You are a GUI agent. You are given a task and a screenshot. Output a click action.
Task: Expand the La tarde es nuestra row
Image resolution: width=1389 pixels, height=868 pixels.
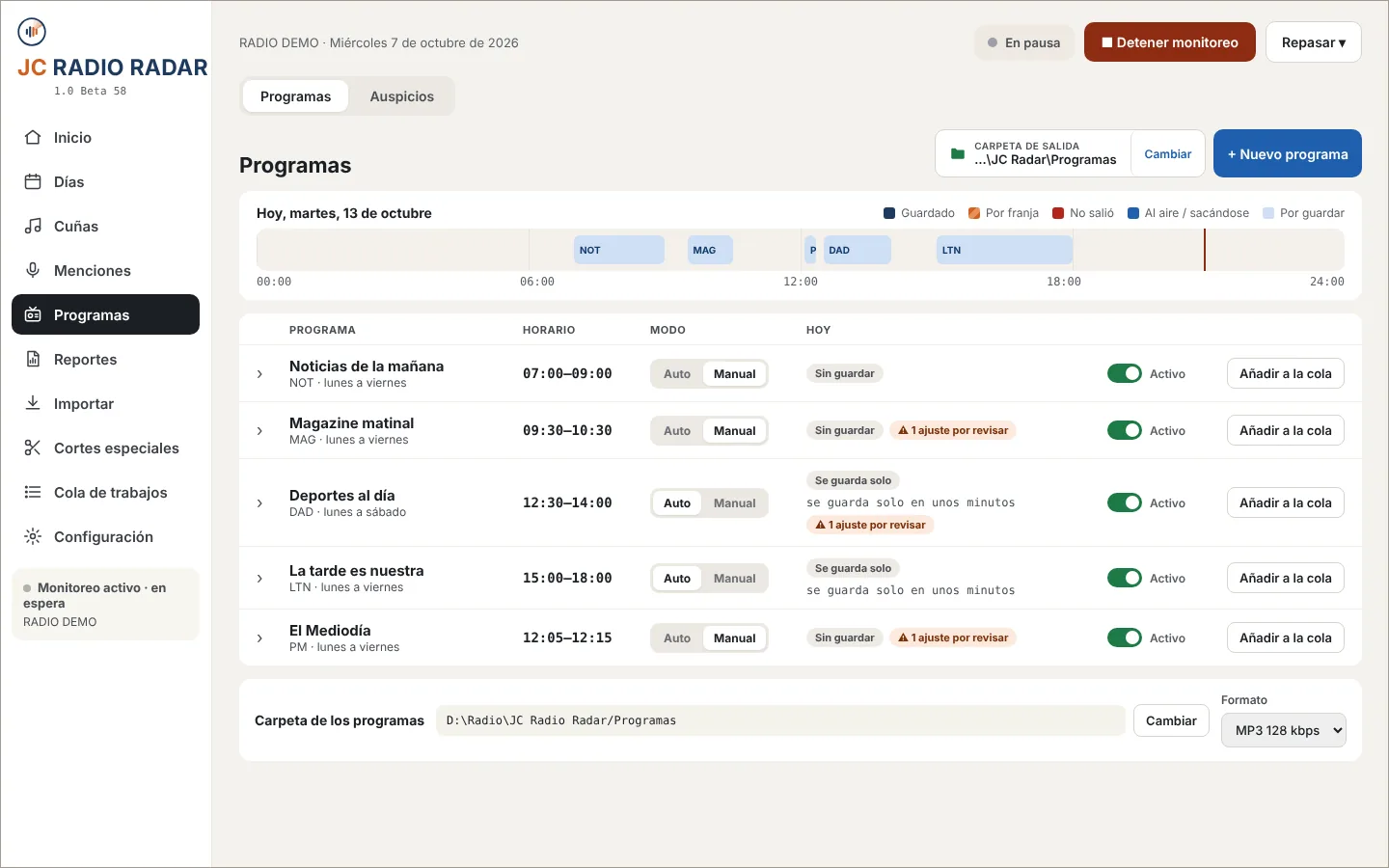click(x=259, y=579)
